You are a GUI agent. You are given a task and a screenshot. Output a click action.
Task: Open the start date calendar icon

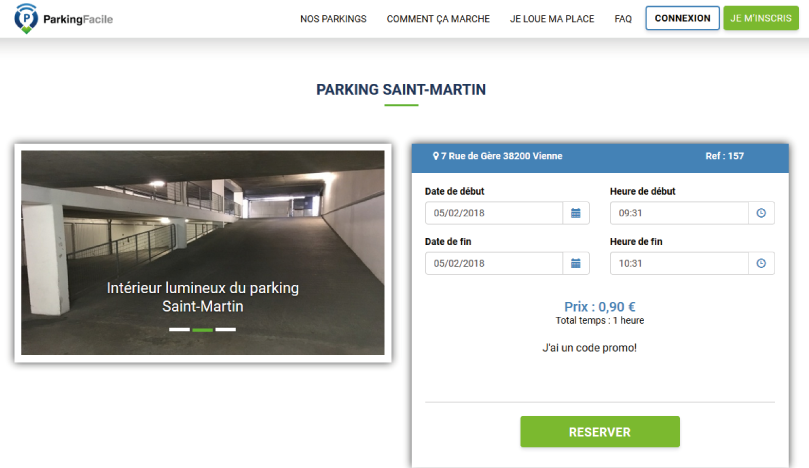[x=576, y=213]
